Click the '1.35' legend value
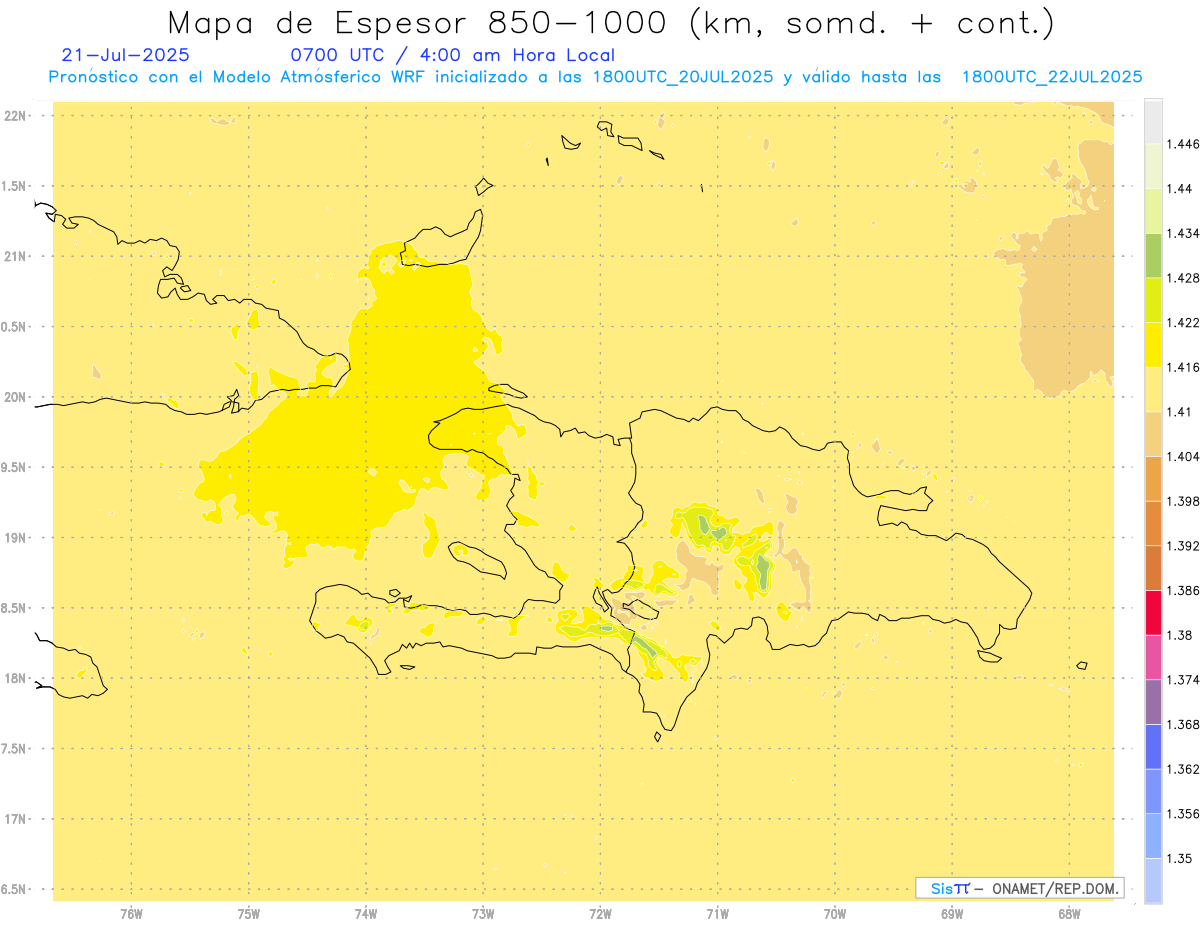 click(1179, 858)
